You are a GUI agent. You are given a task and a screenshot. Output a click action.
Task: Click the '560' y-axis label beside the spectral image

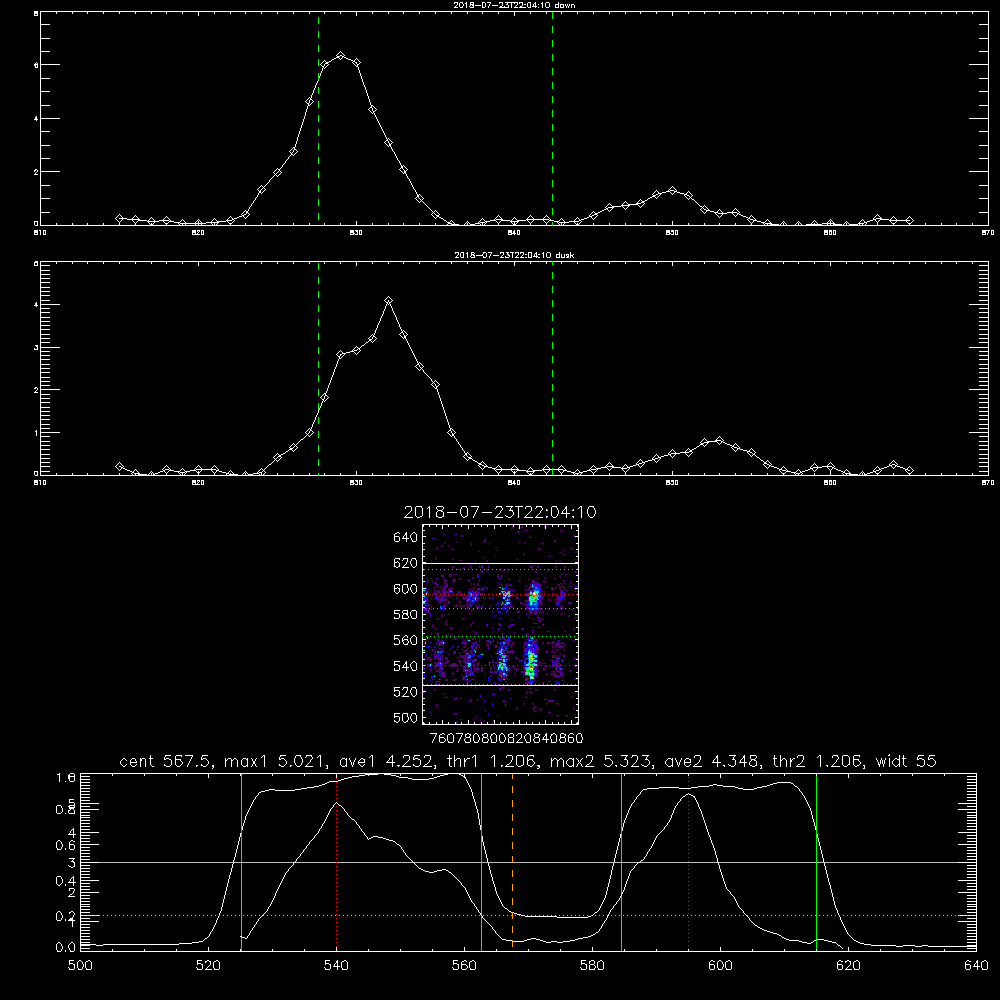tap(405, 640)
